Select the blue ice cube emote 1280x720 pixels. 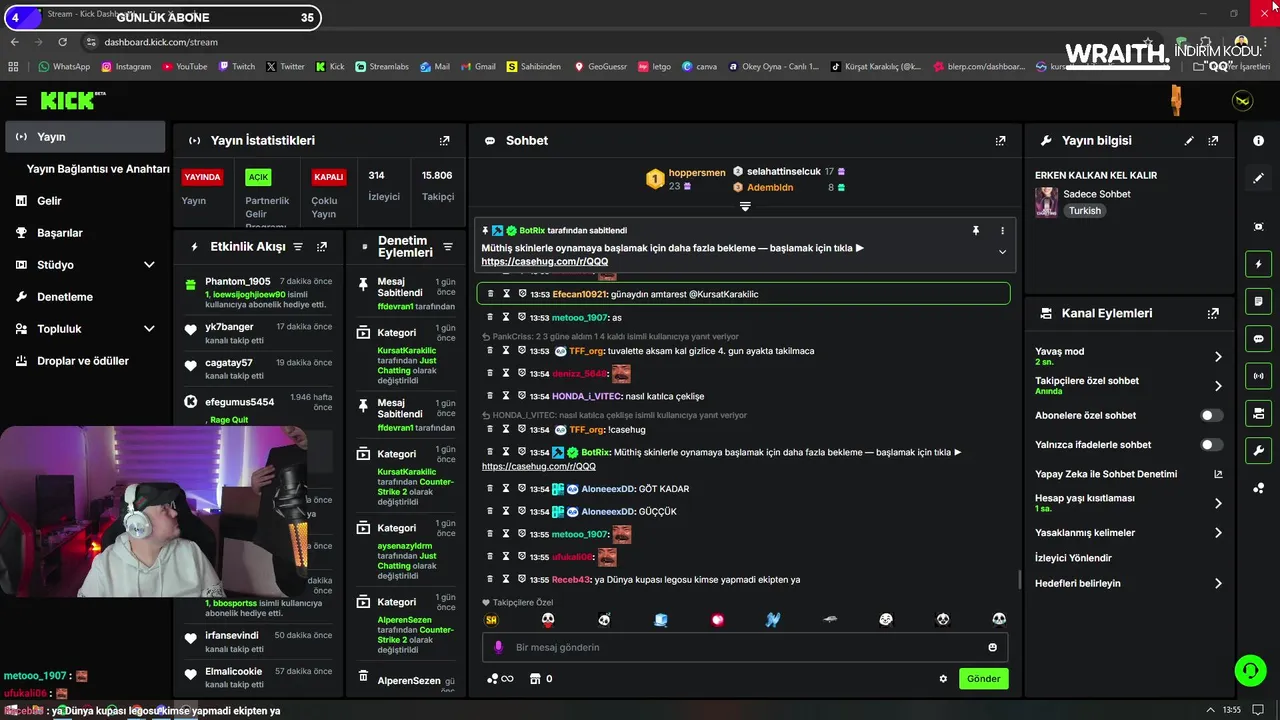click(660, 620)
